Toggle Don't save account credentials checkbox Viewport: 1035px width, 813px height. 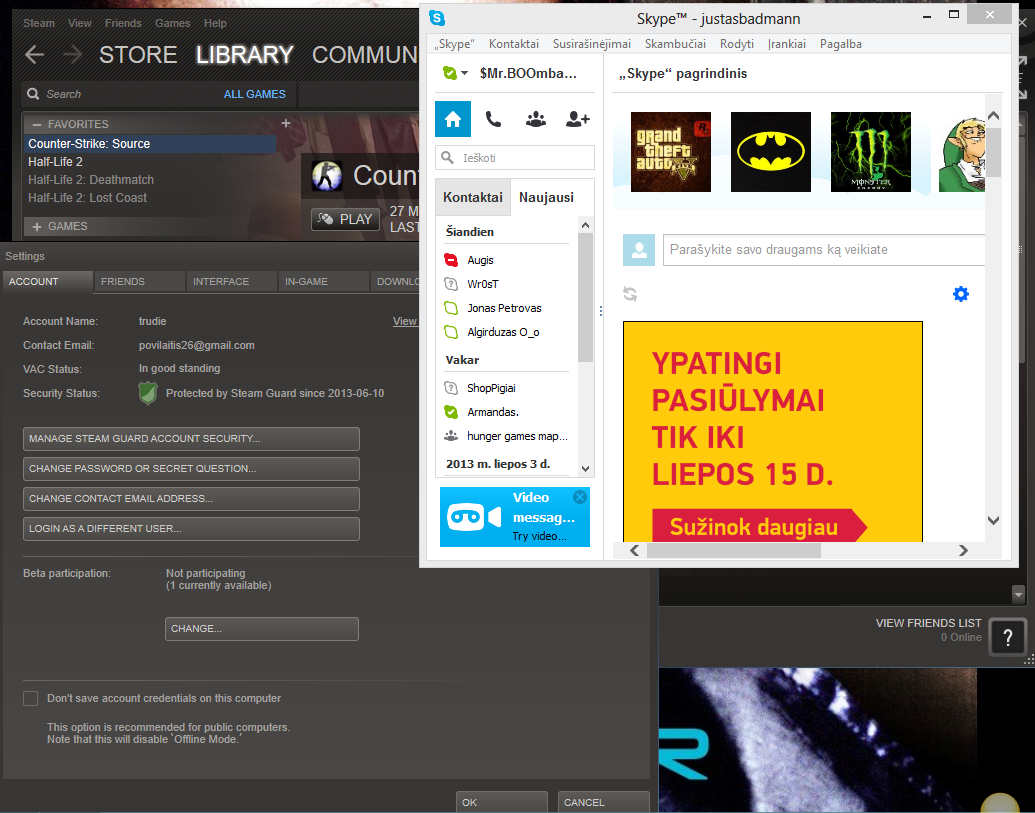[x=30, y=698]
